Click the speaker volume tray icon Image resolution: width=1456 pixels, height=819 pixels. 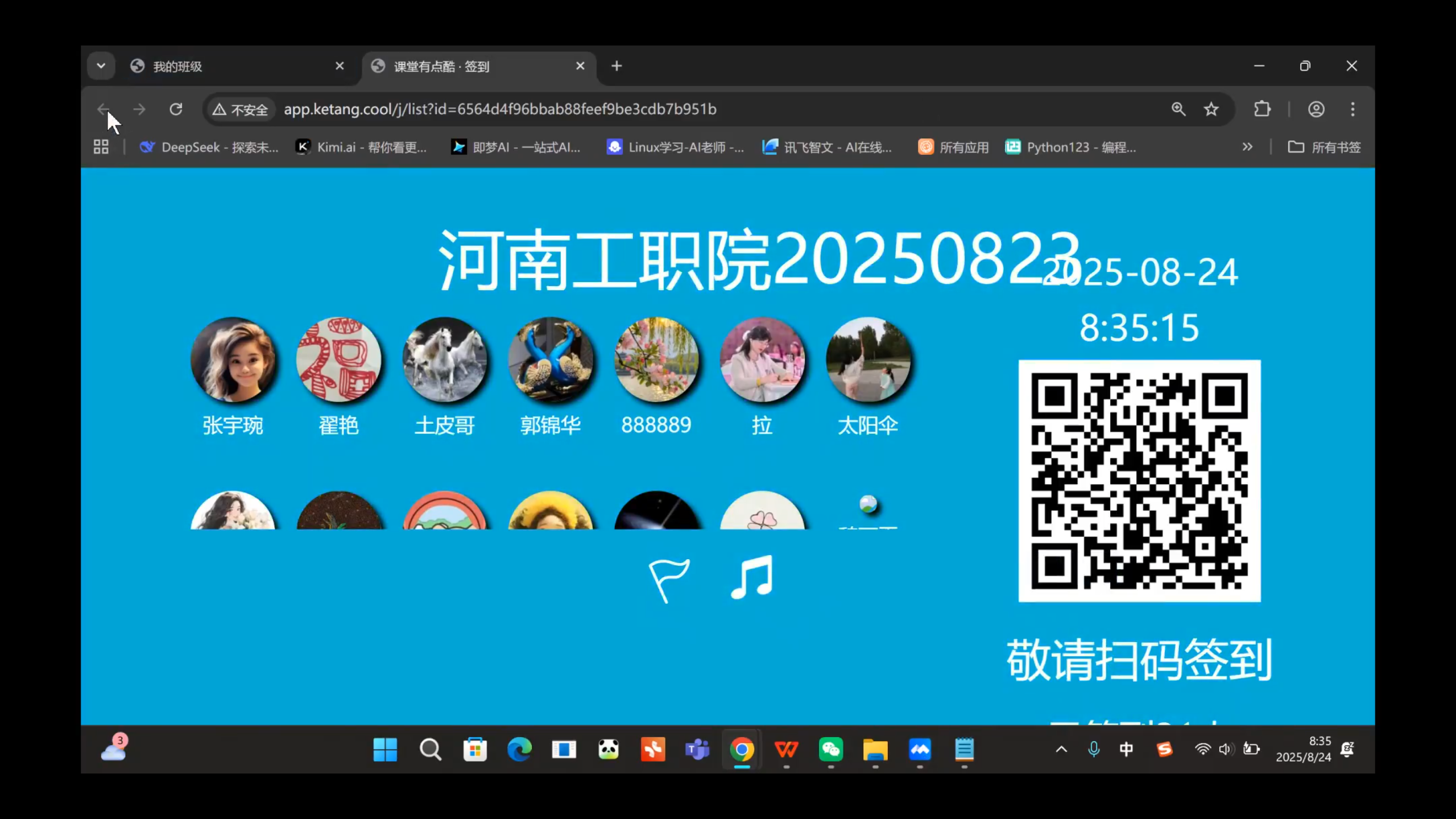pos(1225,750)
